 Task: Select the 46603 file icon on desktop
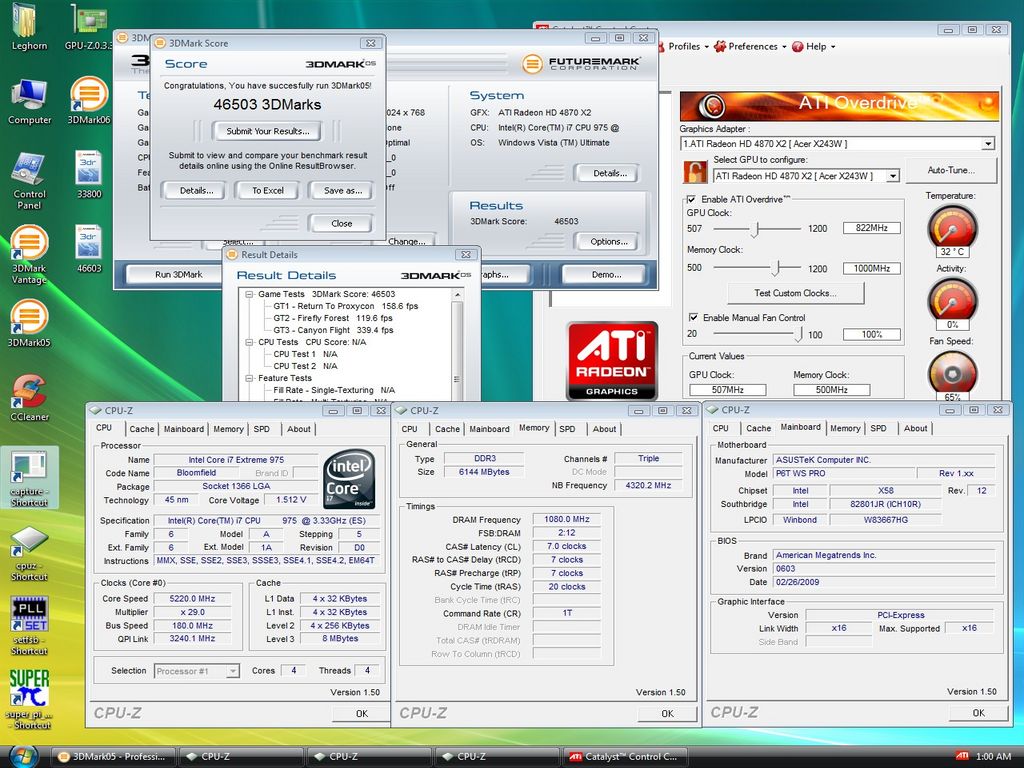[x=89, y=249]
